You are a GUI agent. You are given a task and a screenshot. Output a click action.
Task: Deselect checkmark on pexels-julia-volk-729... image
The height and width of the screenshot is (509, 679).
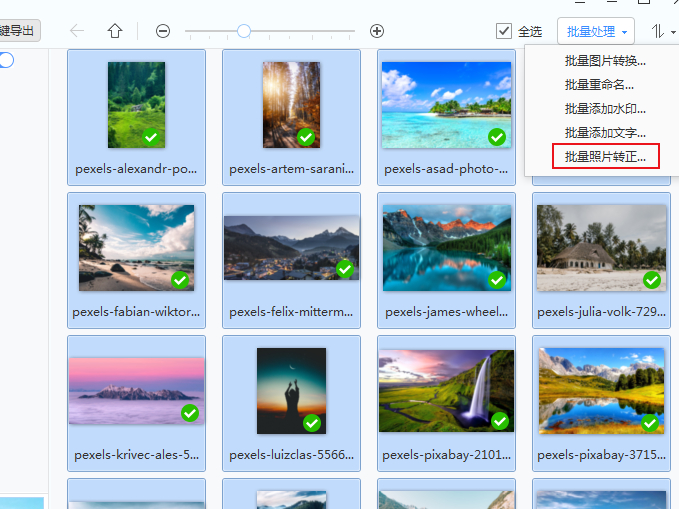point(652,280)
